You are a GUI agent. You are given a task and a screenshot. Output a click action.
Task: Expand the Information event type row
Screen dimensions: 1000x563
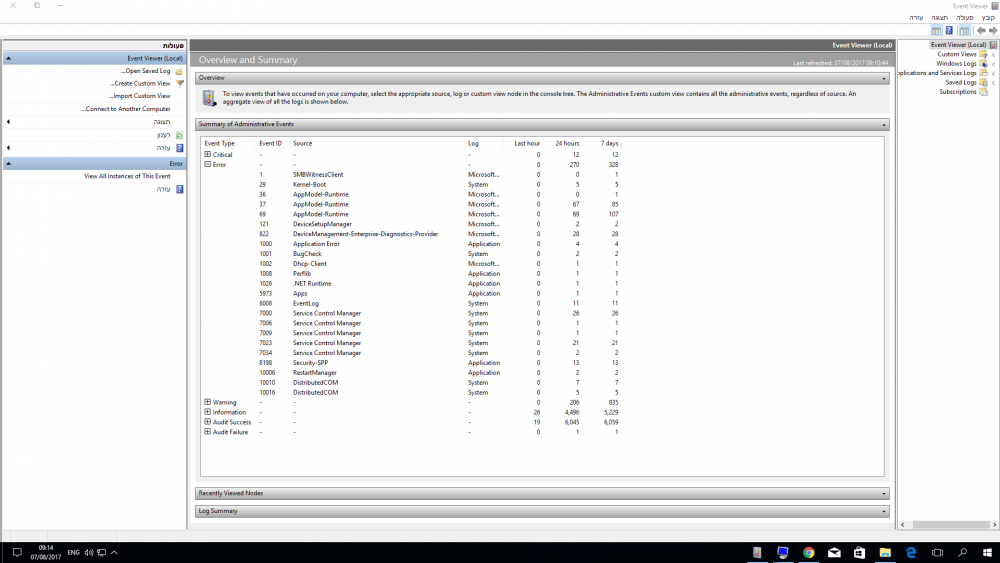click(207, 412)
